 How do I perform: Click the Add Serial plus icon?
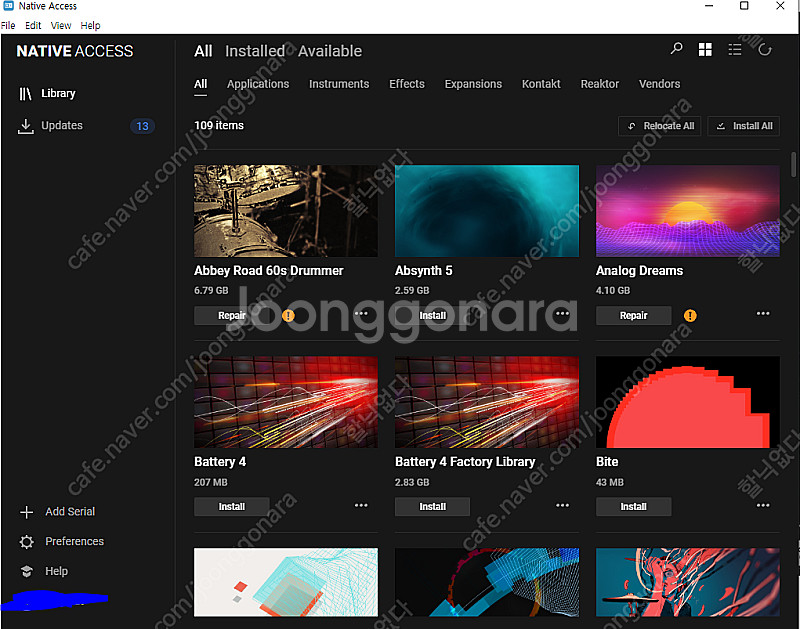(x=27, y=512)
